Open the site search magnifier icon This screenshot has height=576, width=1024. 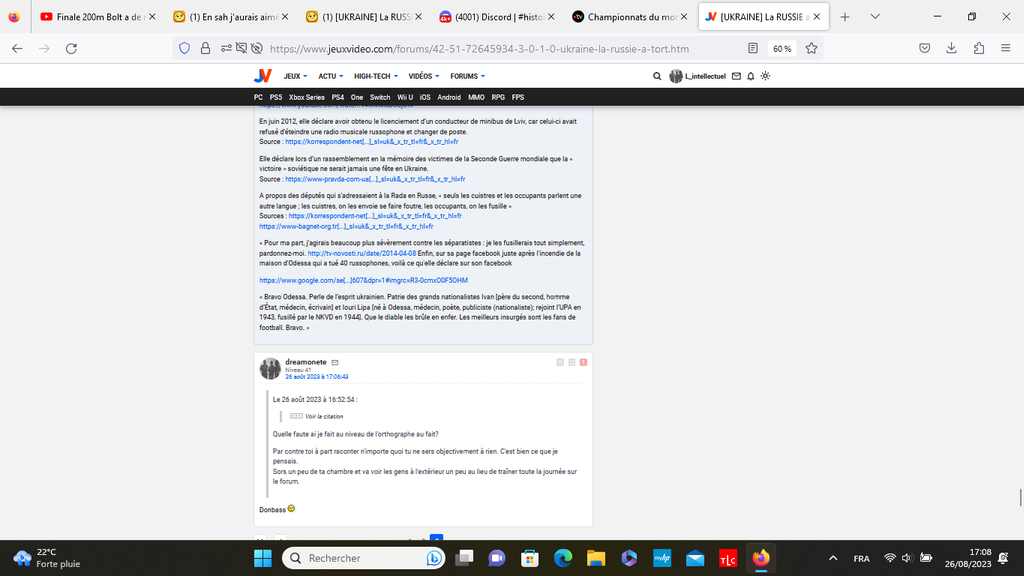coord(657,76)
